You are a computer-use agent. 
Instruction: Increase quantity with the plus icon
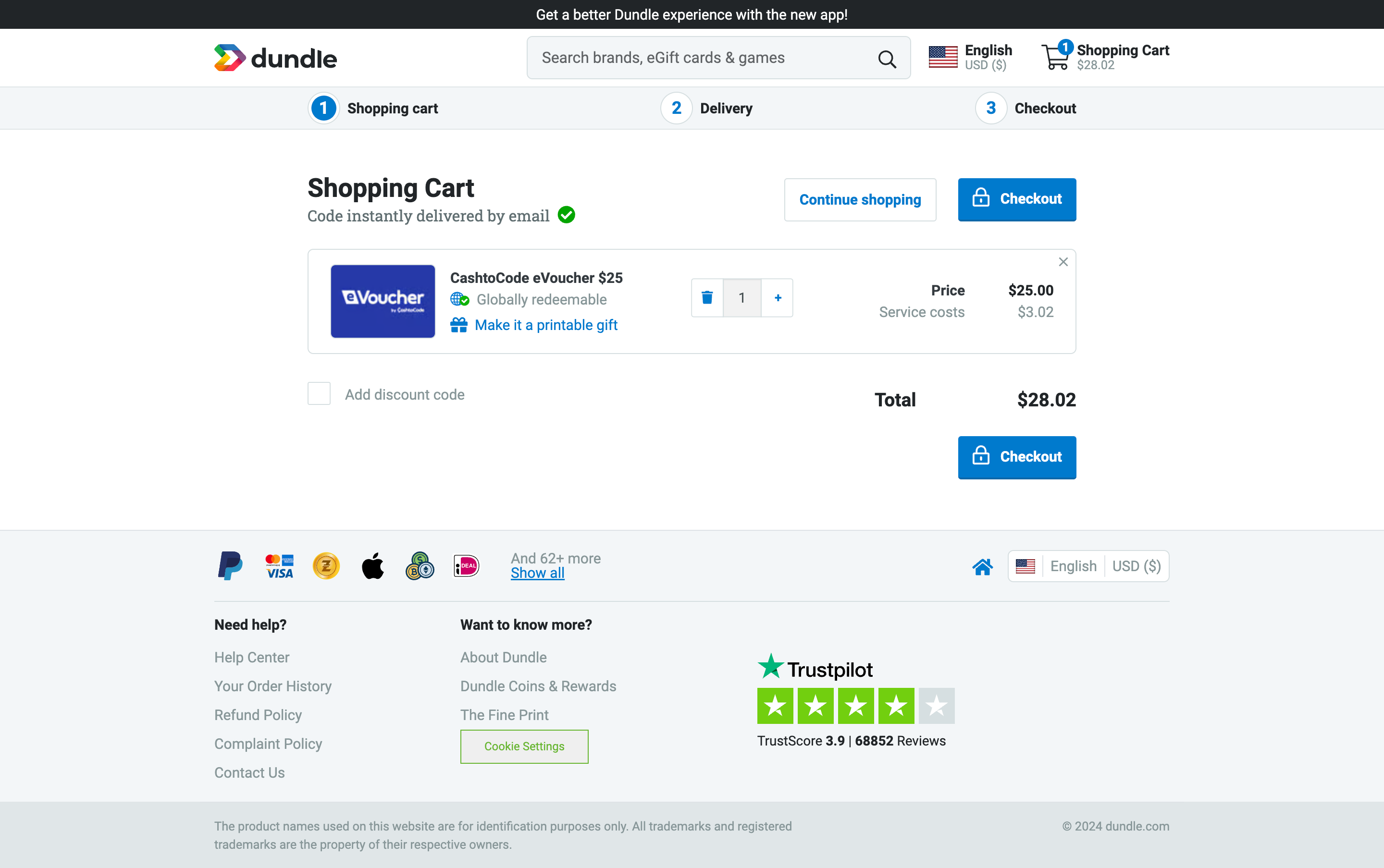click(778, 297)
